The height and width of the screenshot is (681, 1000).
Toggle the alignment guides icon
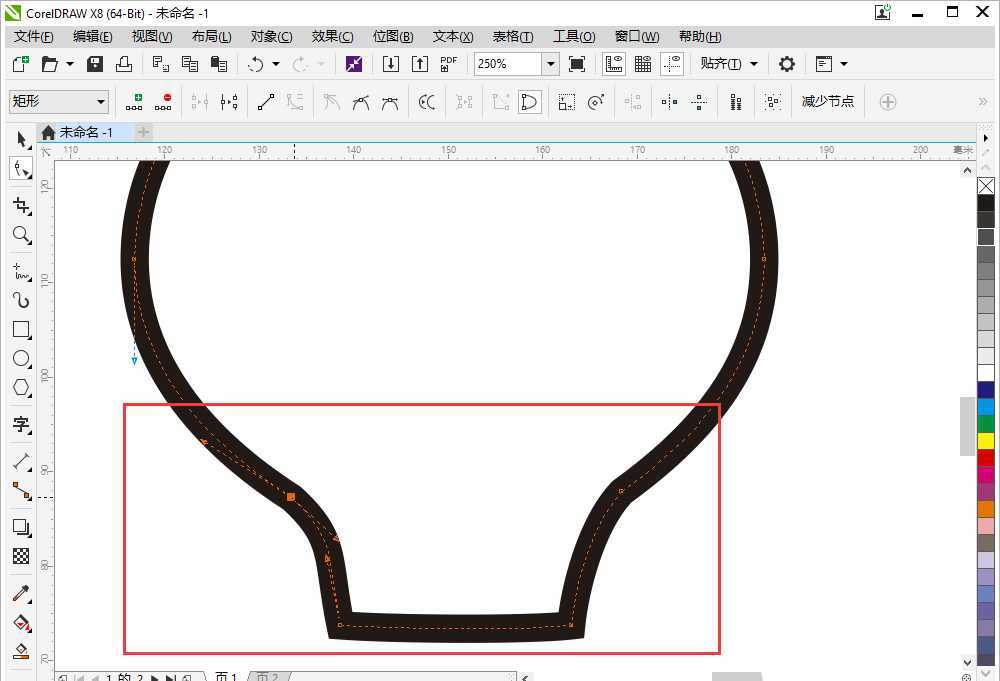coord(672,63)
